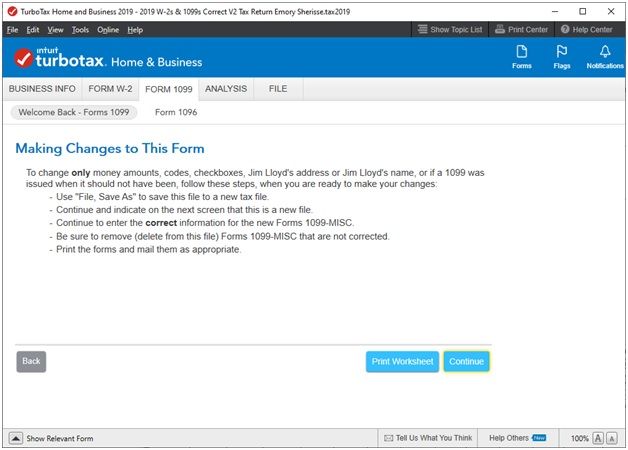This screenshot has height=450, width=628.
Task: Open Show Topic List
Action: [449, 30]
